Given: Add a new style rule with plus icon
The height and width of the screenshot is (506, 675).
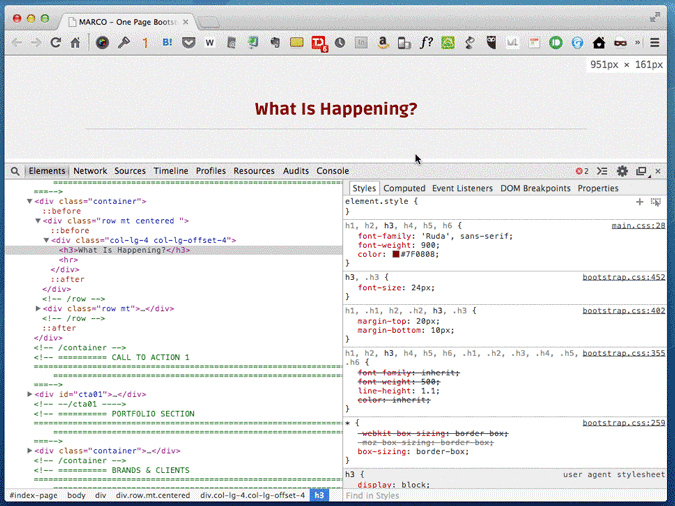Looking at the screenshot, I should pyautogui.click(x=640, y=202).
